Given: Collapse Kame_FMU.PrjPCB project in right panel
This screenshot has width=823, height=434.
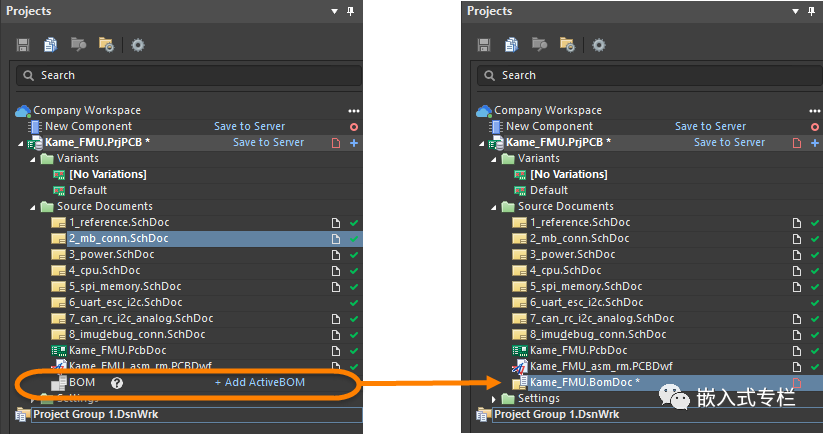Looking at the screenshot, I should click(x=481, y=143).
